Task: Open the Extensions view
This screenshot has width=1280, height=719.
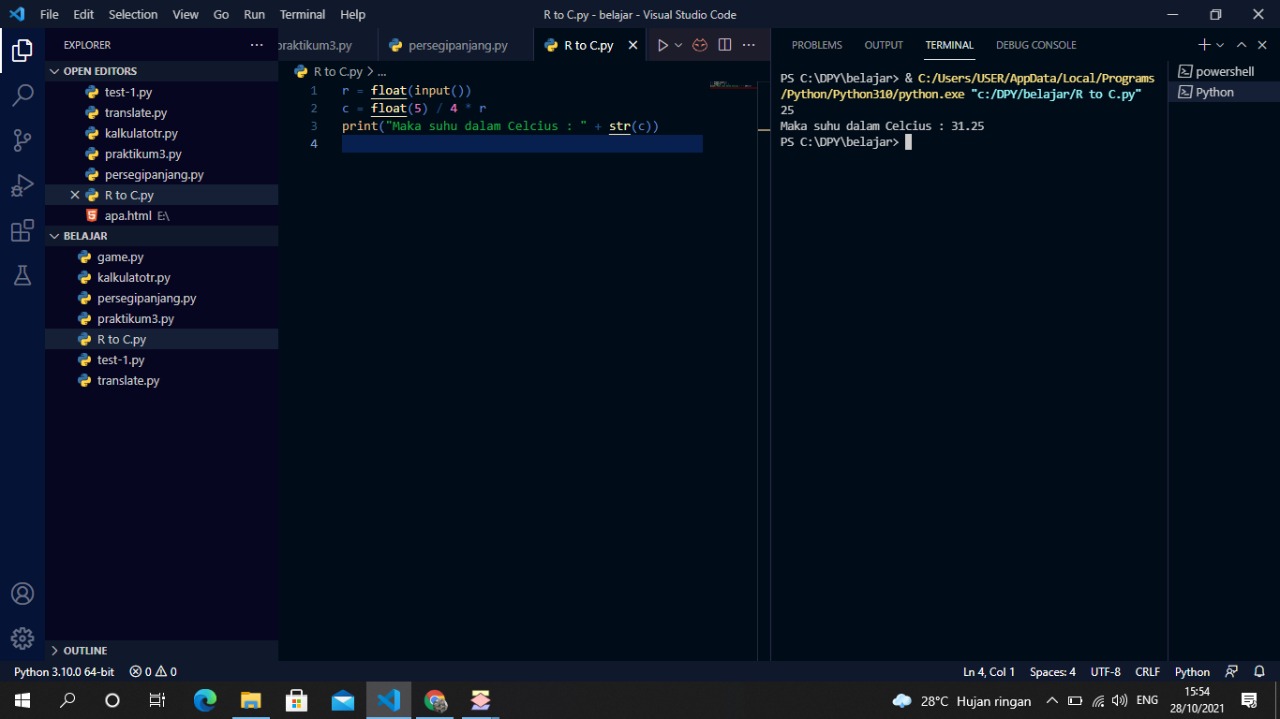Action: coord(22,230)
